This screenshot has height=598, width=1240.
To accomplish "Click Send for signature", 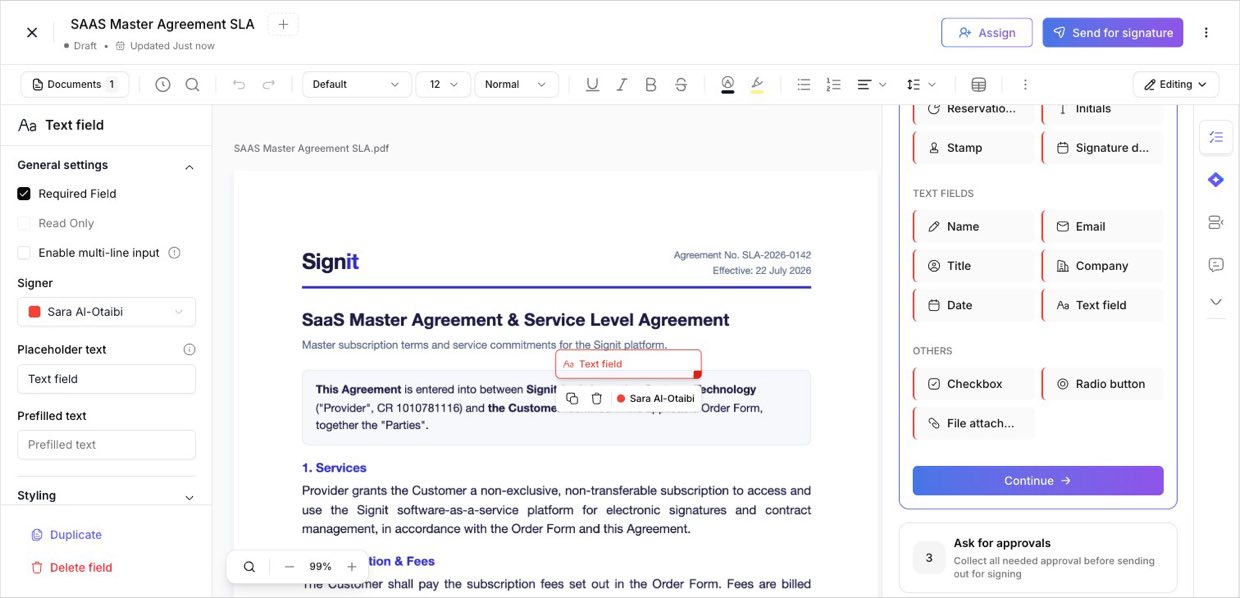I will [x=1113, y=32].
